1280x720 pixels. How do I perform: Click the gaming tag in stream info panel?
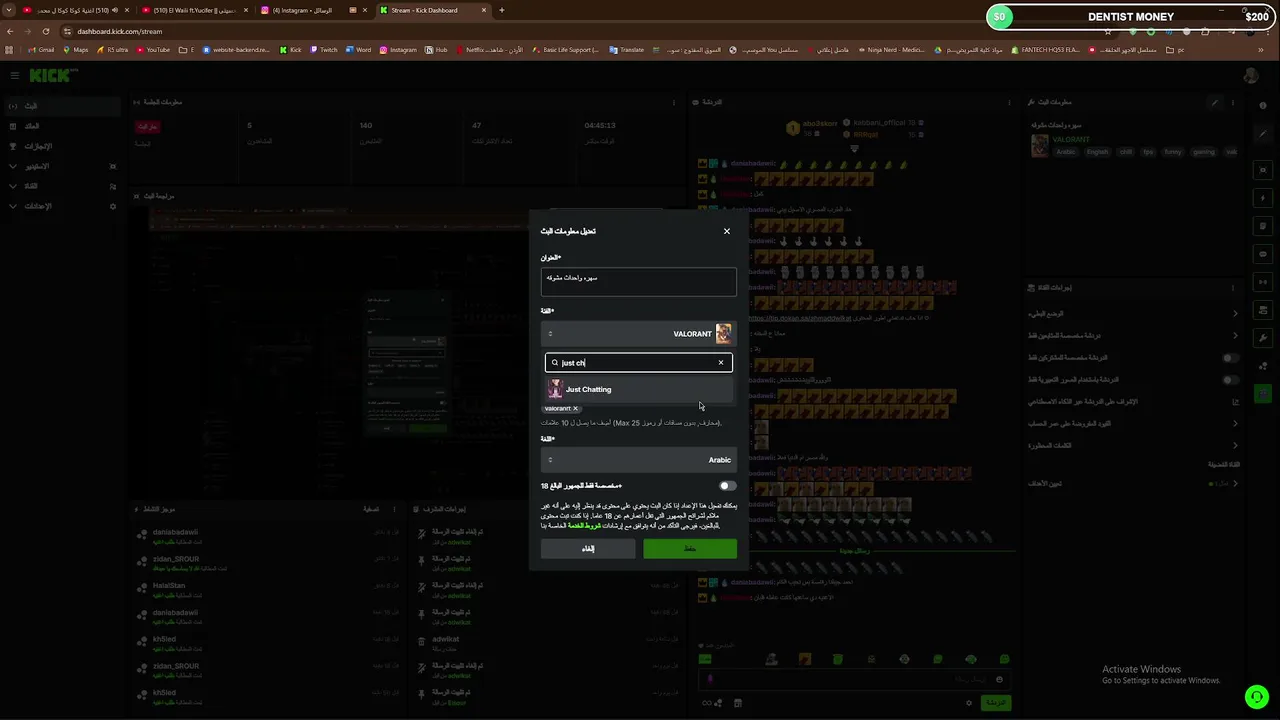(x=1203, y=152)
